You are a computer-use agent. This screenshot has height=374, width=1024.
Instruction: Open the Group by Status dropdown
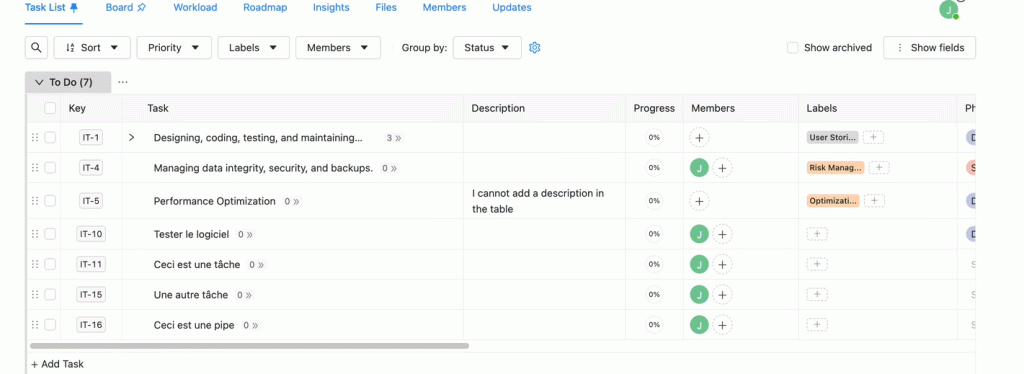pyautogui.click(x=487, y=48)
